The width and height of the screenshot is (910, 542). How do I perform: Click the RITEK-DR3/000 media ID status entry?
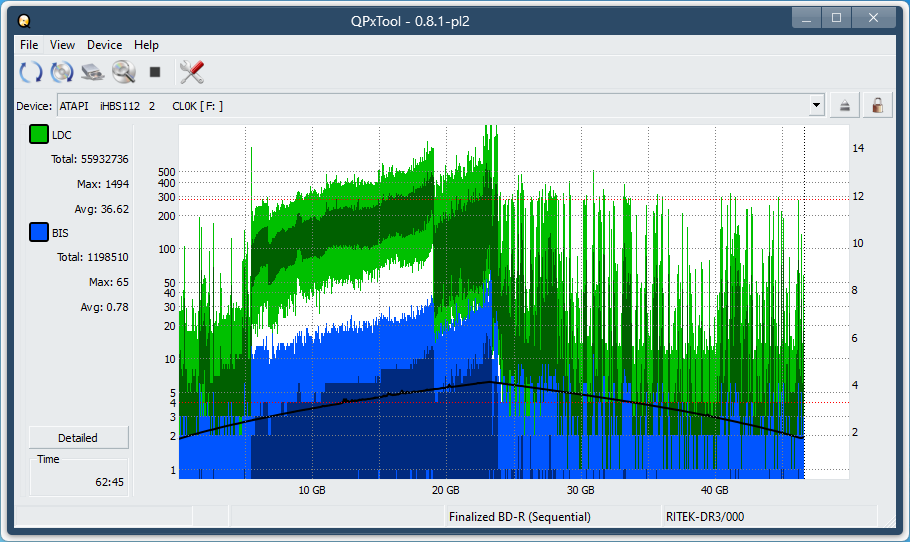[705, 516]
